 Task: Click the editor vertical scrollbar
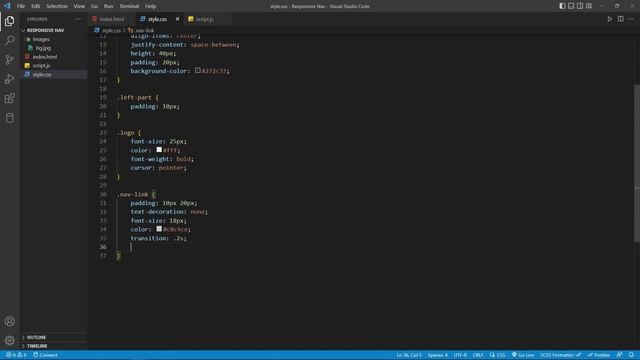pyautogui.click(x=637, y=162)
